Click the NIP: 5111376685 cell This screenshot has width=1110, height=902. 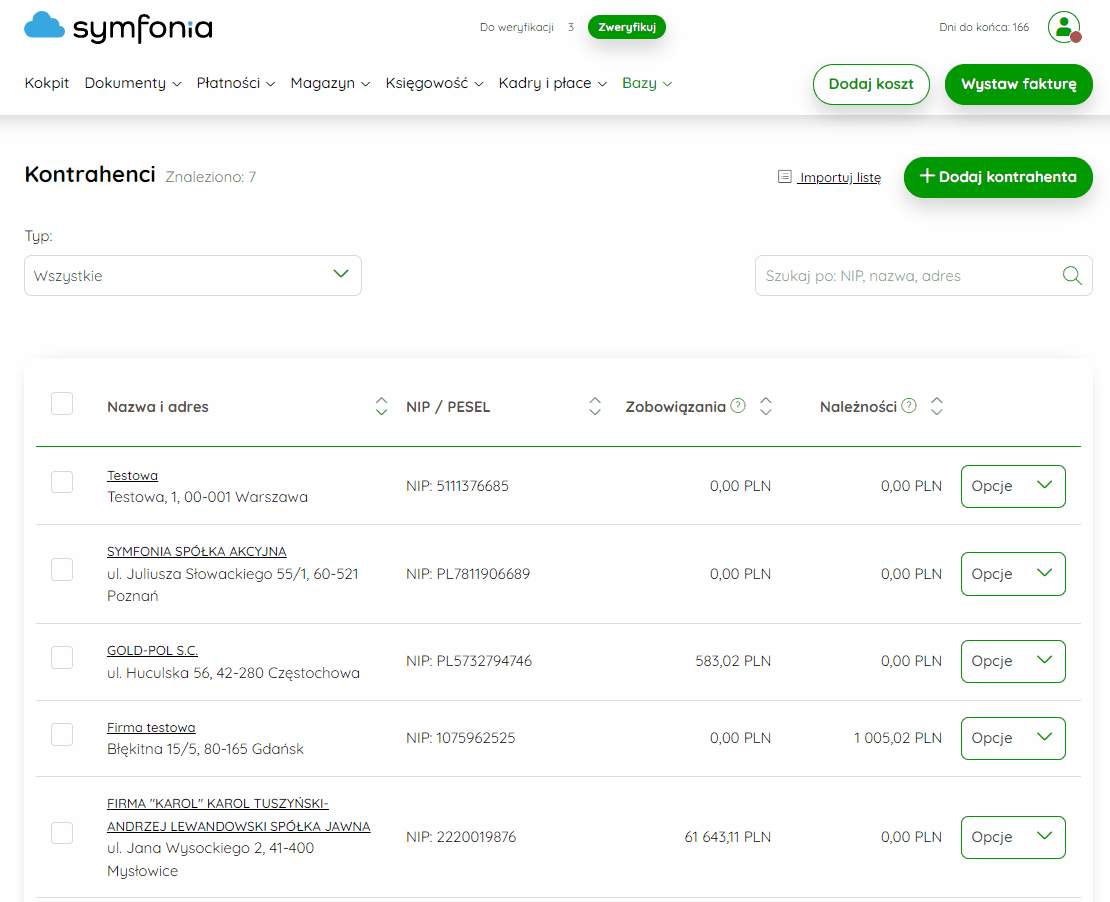457,486
